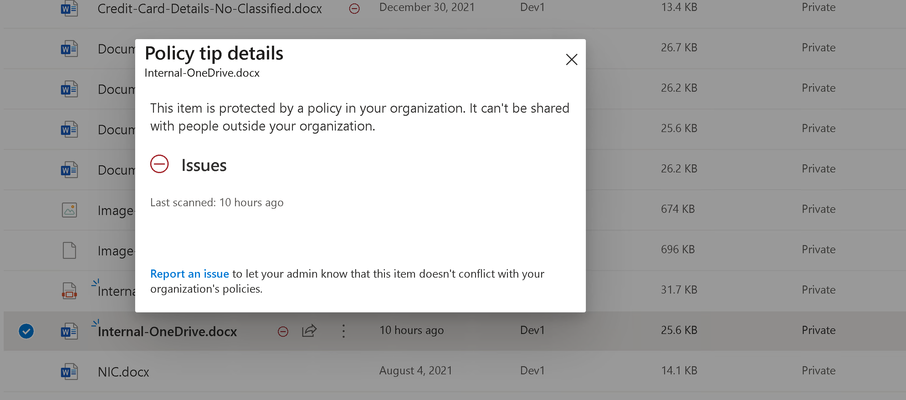Click the Word icon of the 25.6 KB Docum row
906x400 pixels.
[x=69, y=129]
